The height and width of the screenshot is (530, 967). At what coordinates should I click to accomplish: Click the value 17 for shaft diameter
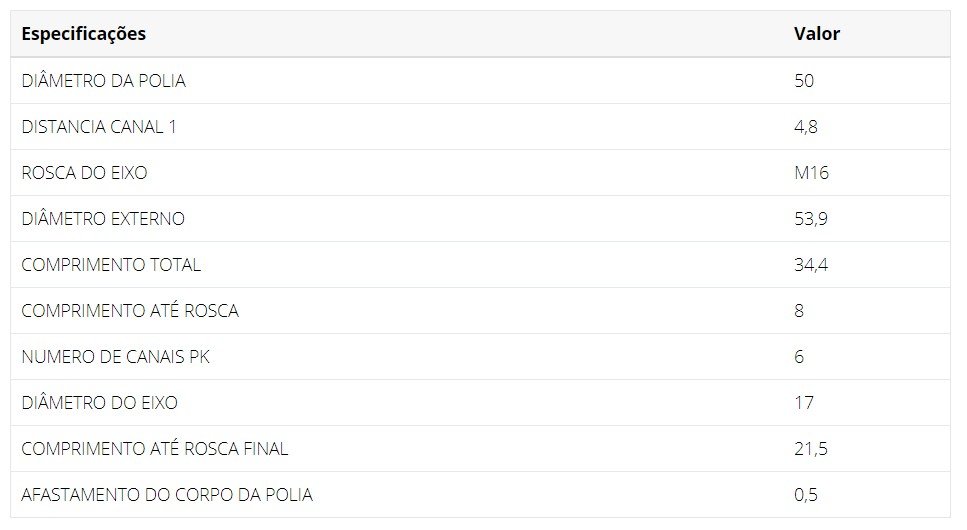point(804,403)
